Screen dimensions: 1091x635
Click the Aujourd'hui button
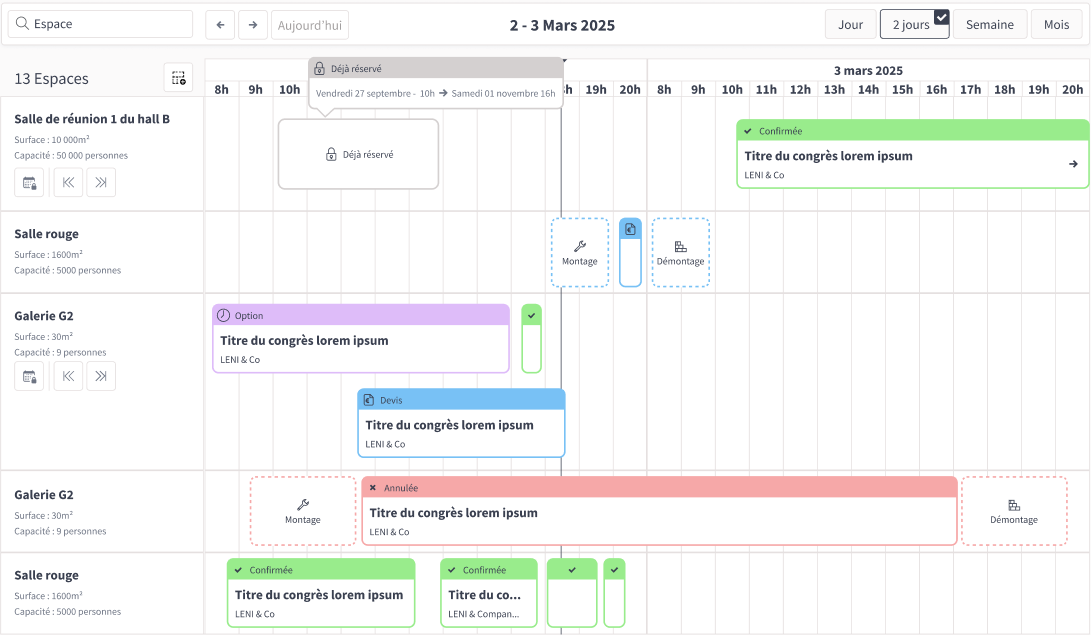tap(310, 25)
